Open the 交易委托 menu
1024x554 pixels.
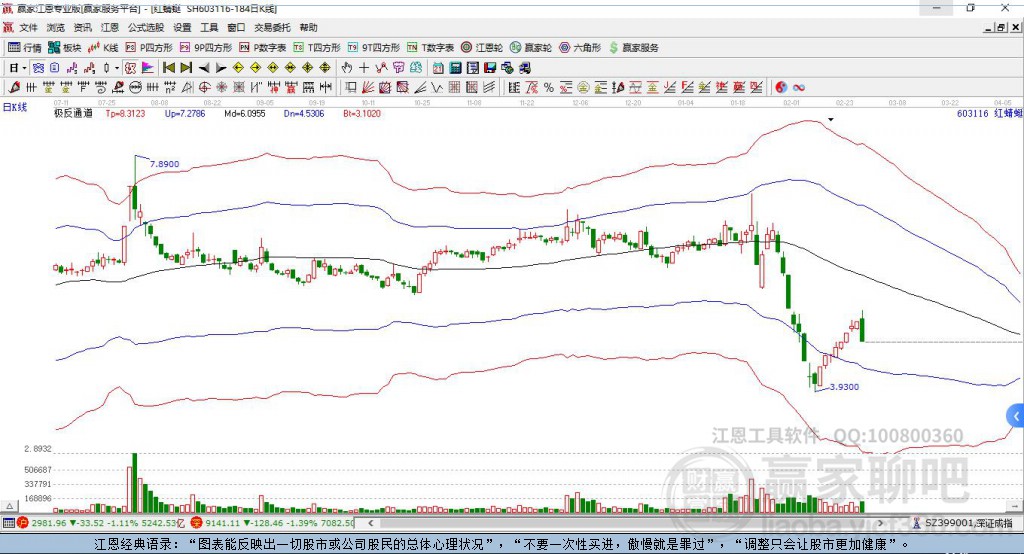(x=272, y=27)
